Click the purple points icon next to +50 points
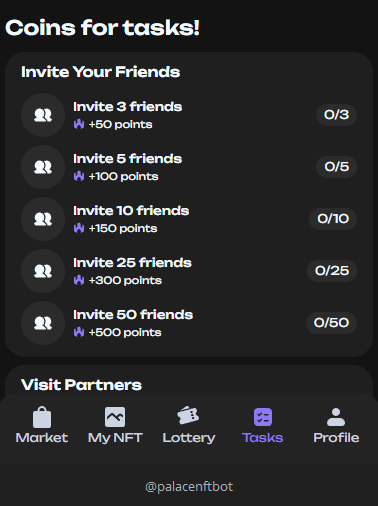The image size is (378, 506). (x=79, y=124)
